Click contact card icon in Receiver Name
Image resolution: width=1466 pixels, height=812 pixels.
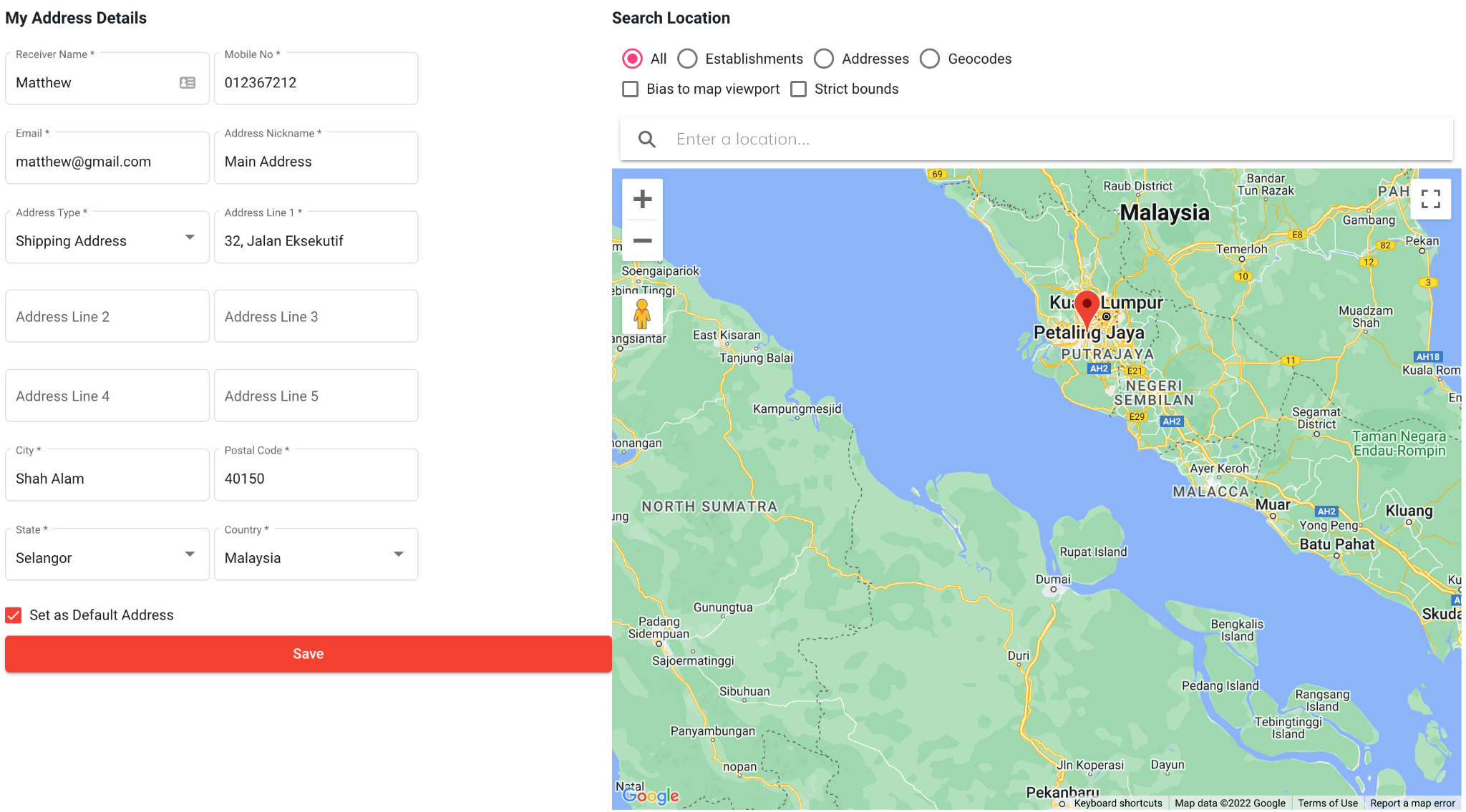coord(188,83)
